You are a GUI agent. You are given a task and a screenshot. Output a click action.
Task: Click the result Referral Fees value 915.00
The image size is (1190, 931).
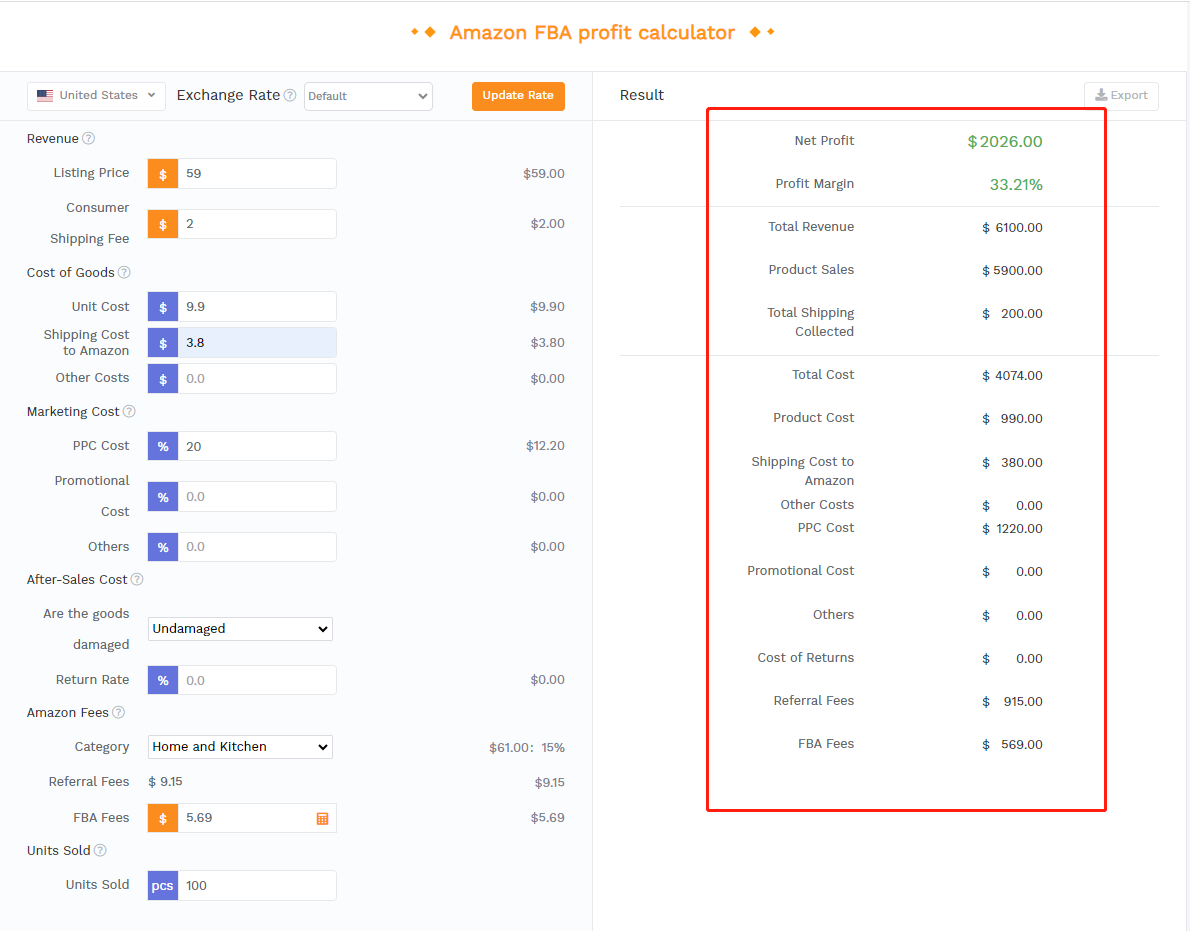1022,702
